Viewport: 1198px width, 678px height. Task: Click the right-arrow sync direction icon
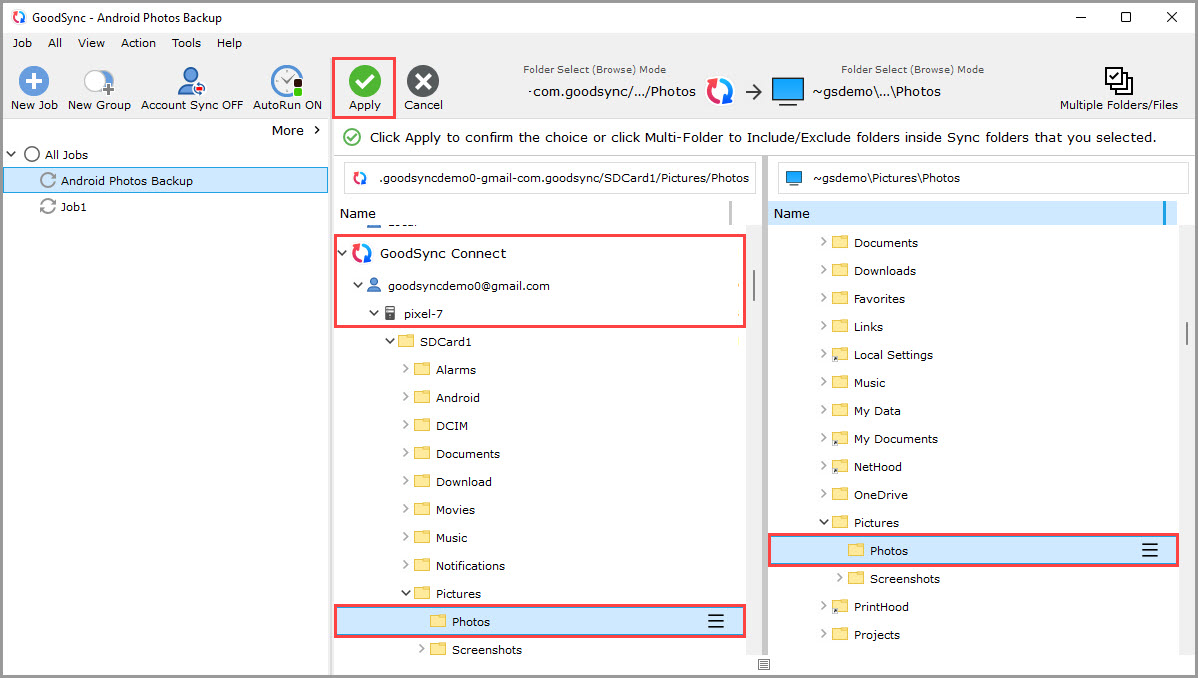click(x=753, y=92)
